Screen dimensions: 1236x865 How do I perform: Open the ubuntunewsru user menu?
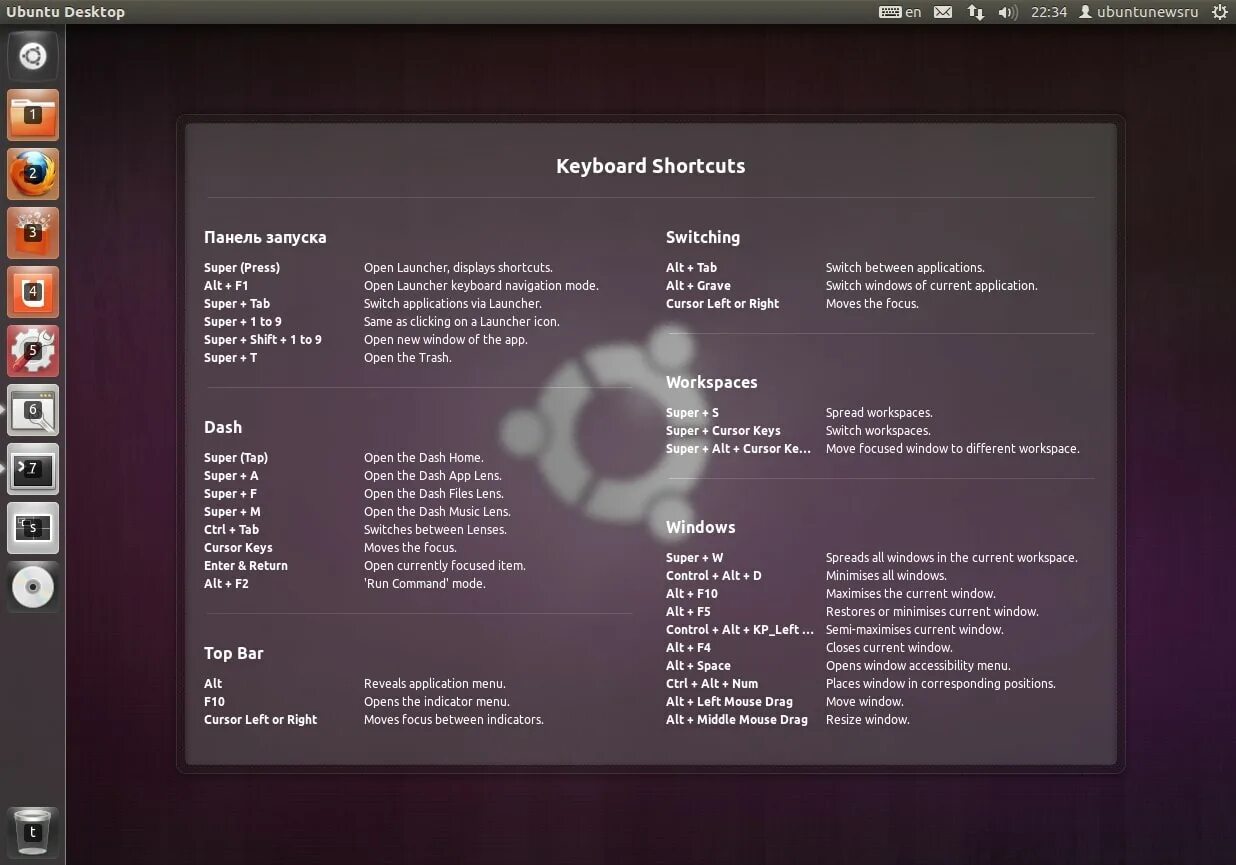tap(1138, 12)
